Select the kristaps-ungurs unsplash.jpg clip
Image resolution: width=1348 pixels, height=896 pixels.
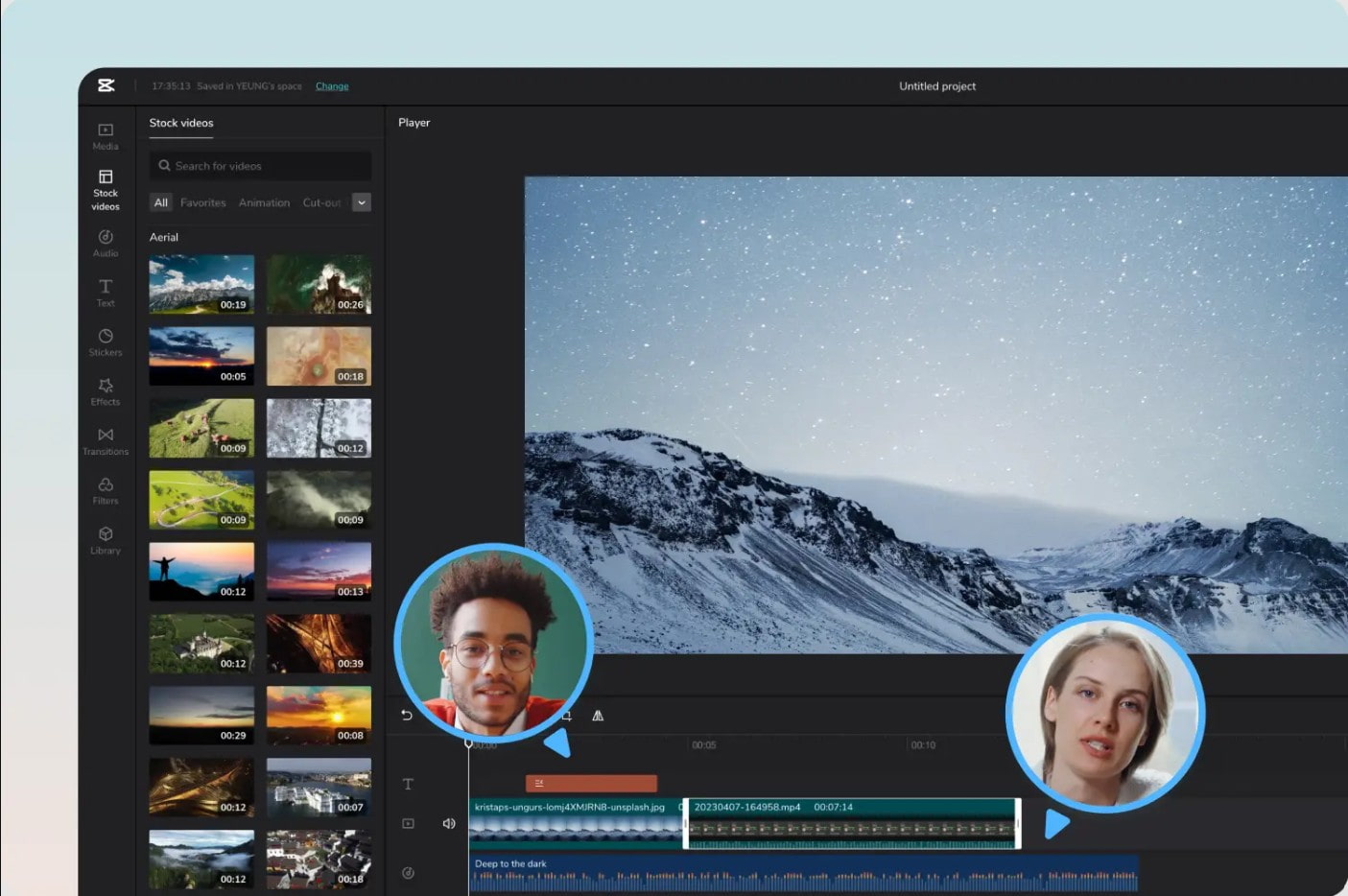coord(576,824)
